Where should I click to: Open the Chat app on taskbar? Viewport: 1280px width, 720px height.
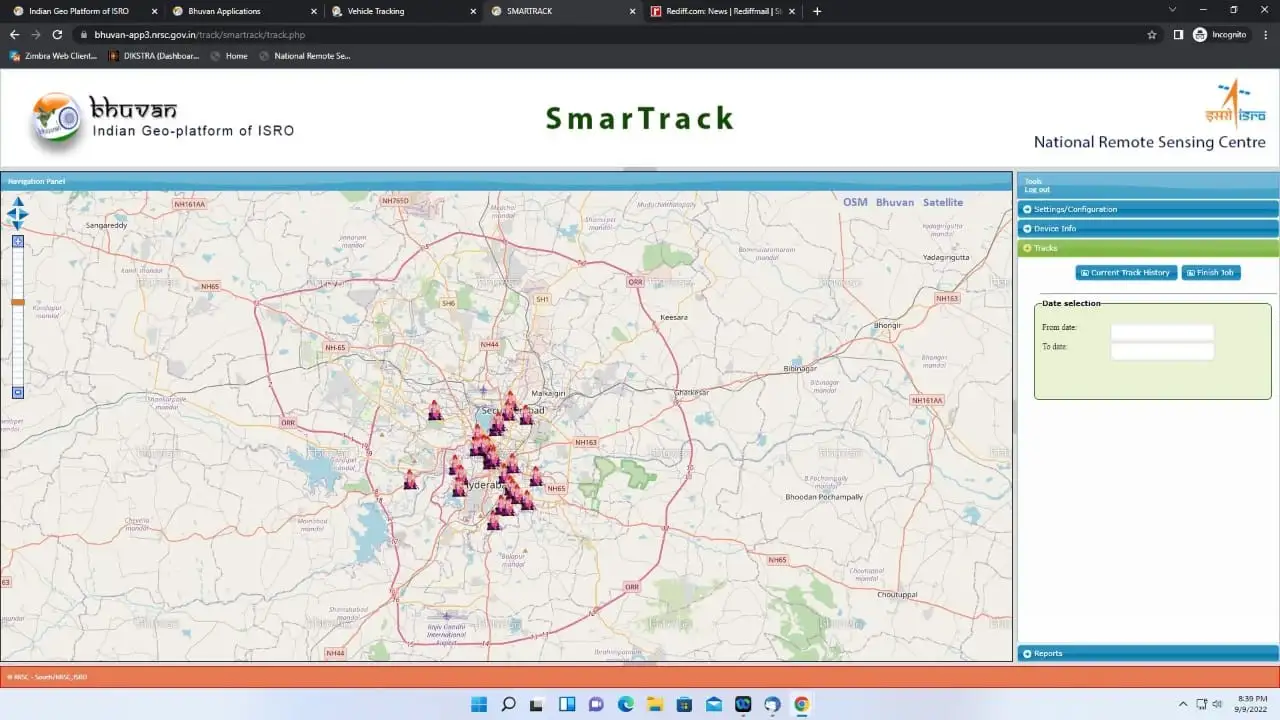click(x=596, y=704)
